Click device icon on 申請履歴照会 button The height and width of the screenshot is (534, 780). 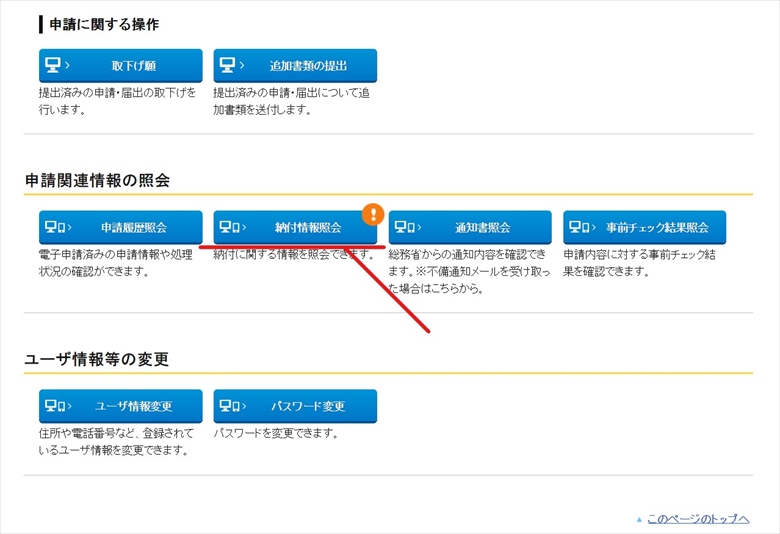55,227
